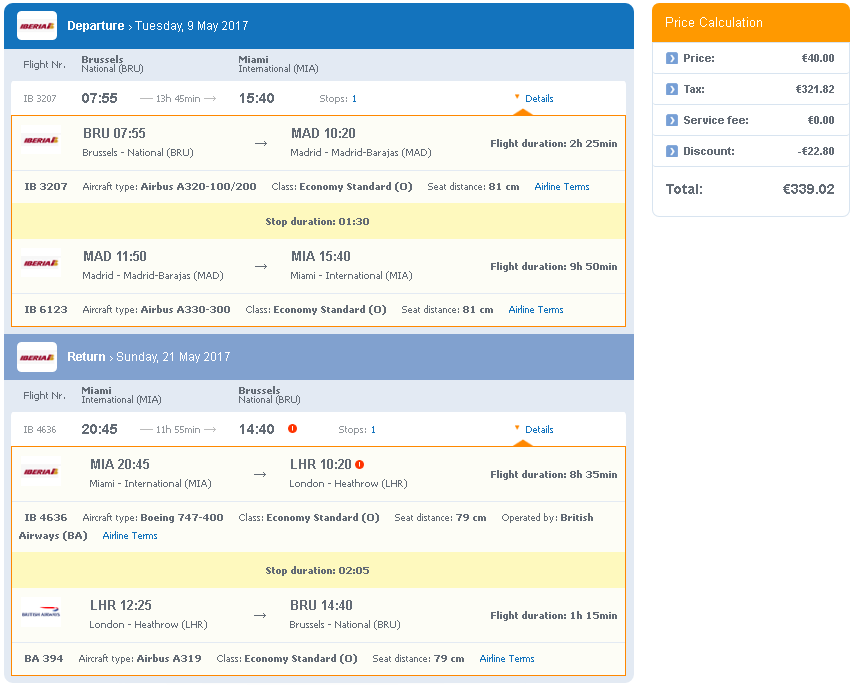Open Airline Terms for flight IB 6123
856x687 pixels.
(x=536, y=310)
